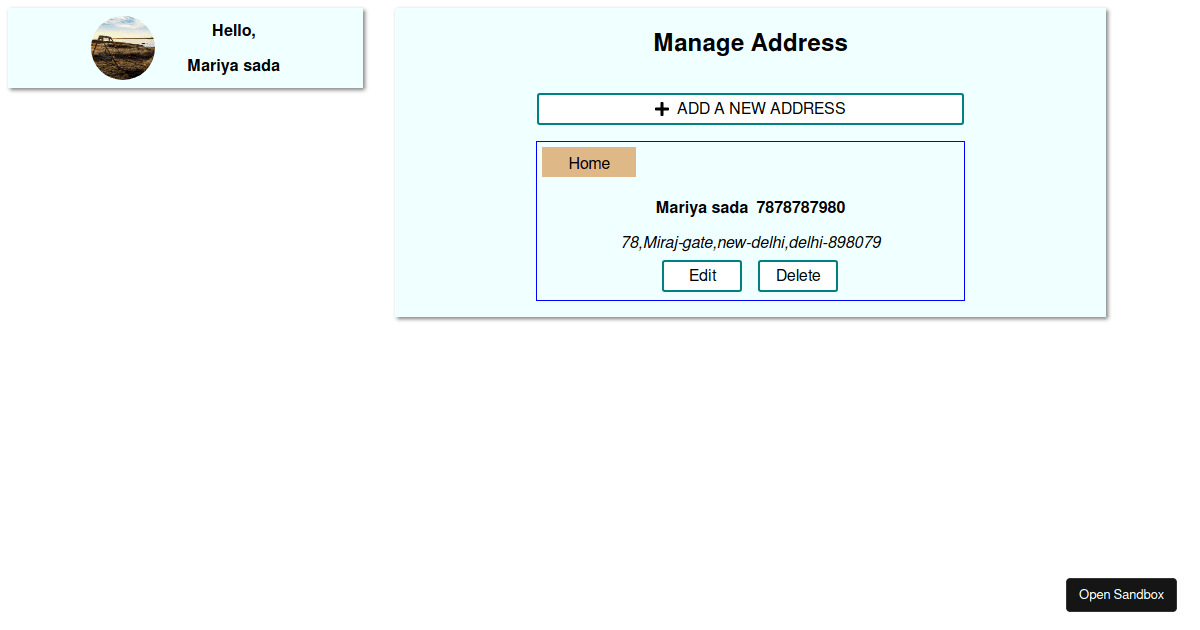Viewport: 1200px width, 630px height.
Task: Click the circular landscape profile photo
Action: pos(122,47)
